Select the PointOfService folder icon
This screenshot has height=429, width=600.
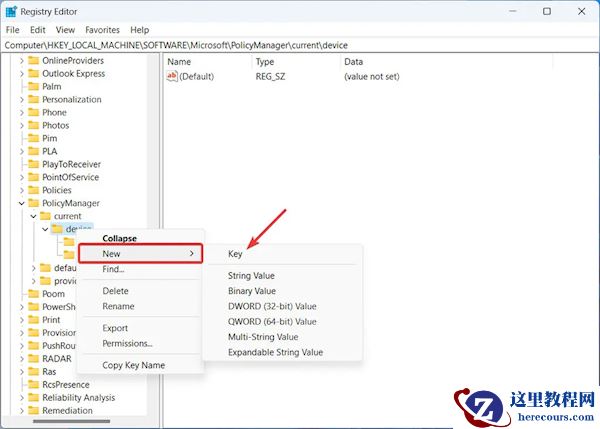tap(34, 177)
